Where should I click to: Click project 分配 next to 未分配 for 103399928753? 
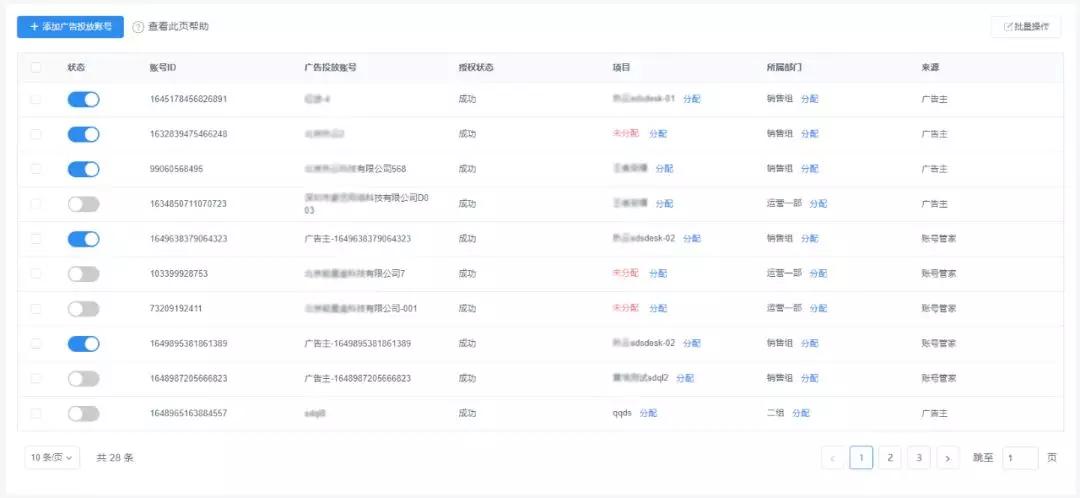658,273
